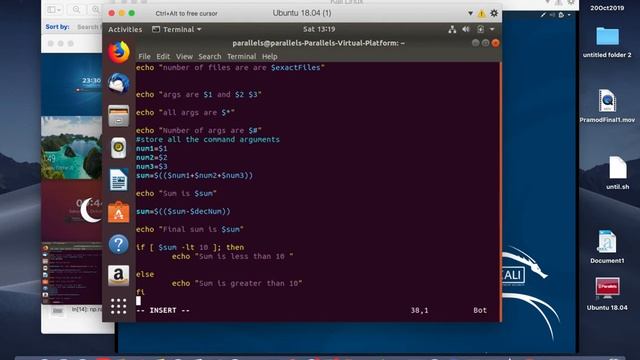Screen dimensions: 640x360
Task: Click the else keyword line
Action: [145, 274]
